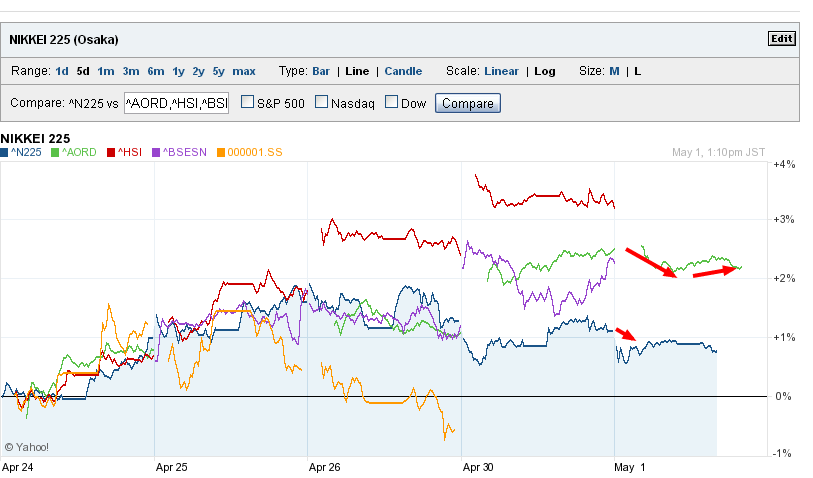
Task: Click the Edit button
Action: (x=781, y=39)
